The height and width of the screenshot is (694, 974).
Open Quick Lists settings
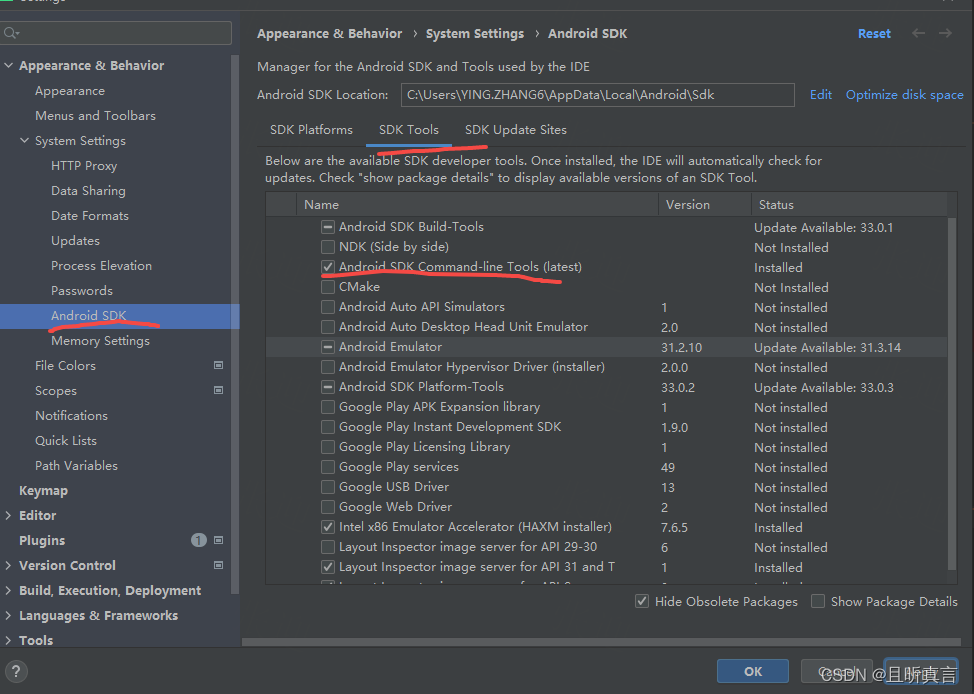pyautogui.click(x=66, y=441)
